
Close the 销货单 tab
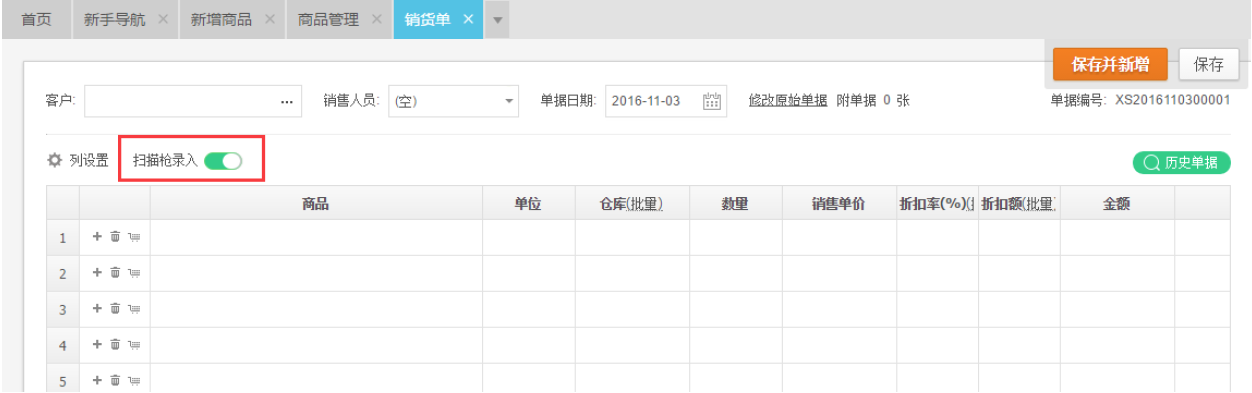pyautogui.click(x=467, y=20)
